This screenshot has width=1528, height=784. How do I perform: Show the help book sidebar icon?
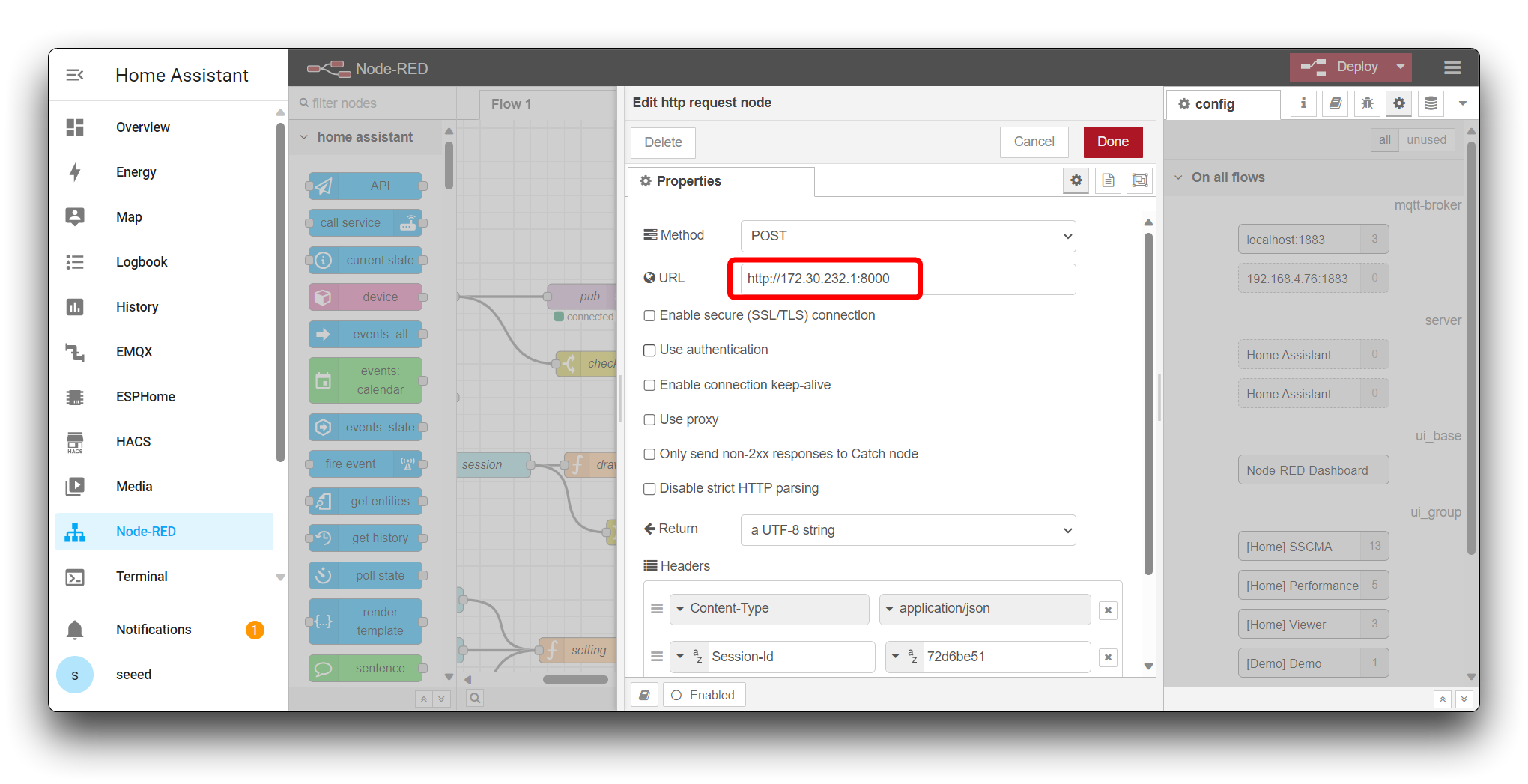pyautogui.click(x=1336, y=103)
